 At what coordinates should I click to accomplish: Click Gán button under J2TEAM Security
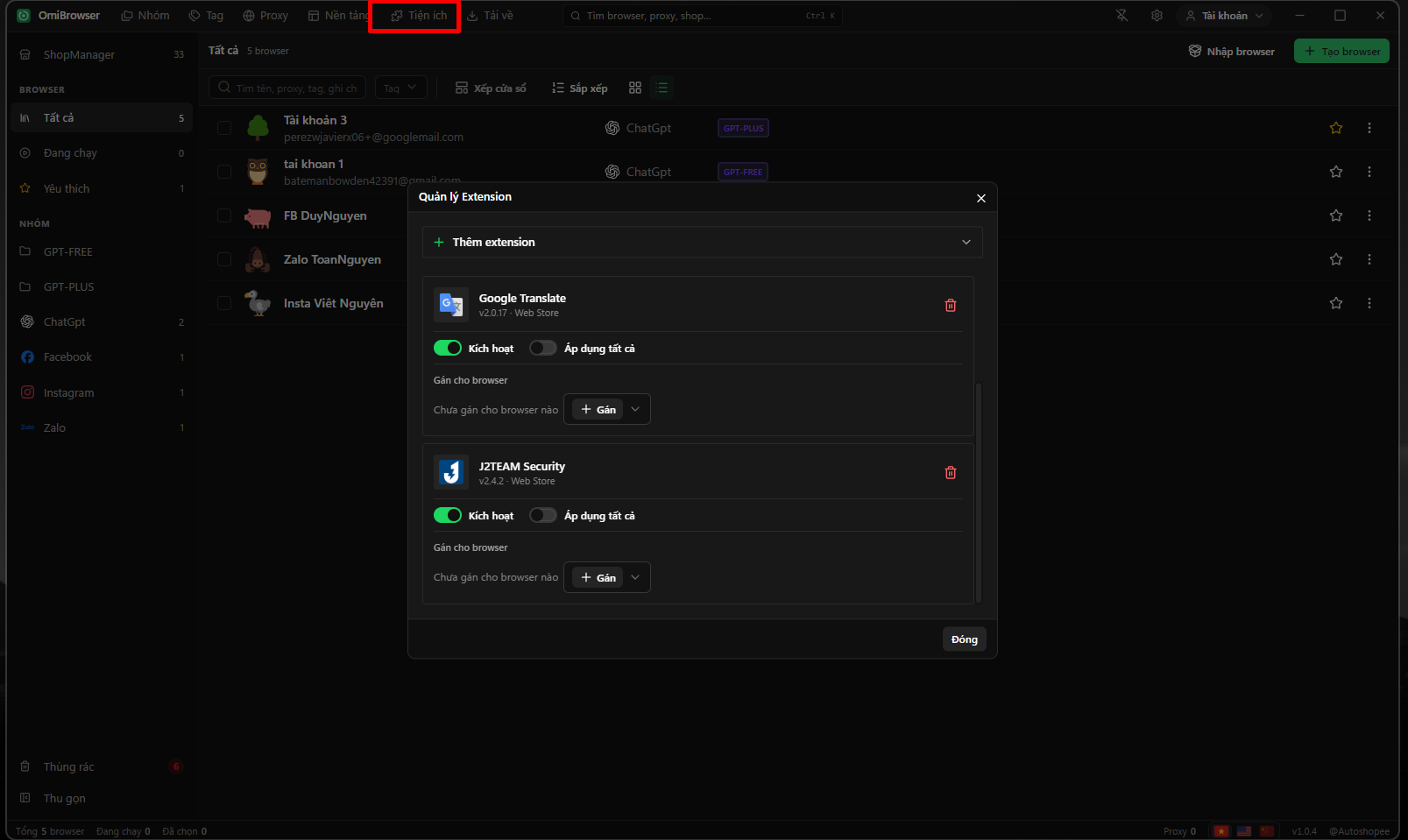(598, 577)
